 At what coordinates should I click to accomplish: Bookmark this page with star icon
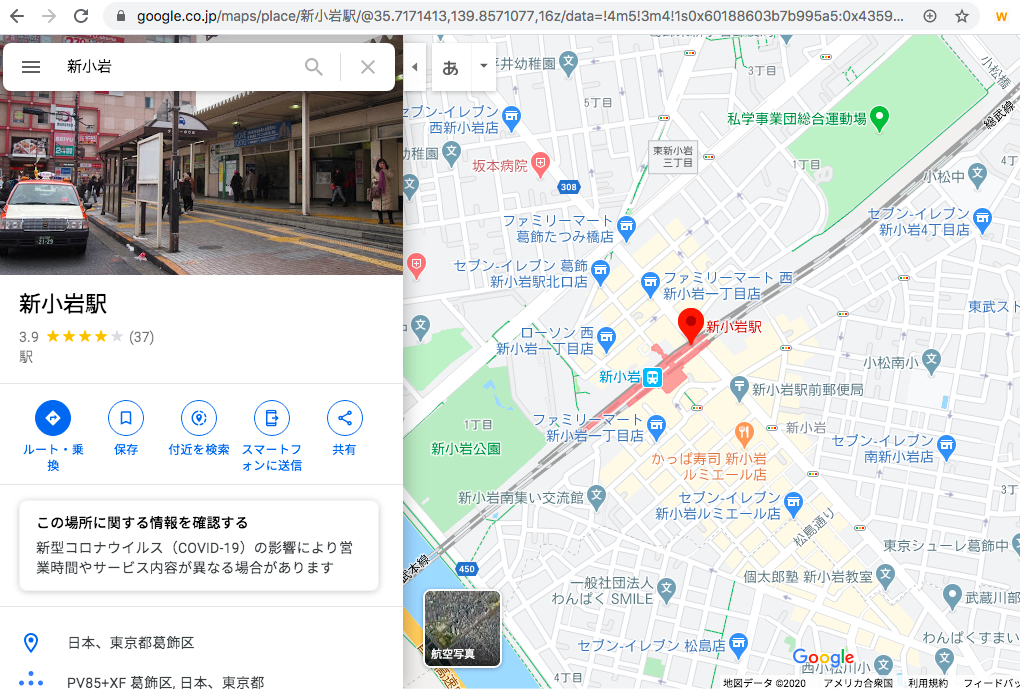(x=962, y=16)
